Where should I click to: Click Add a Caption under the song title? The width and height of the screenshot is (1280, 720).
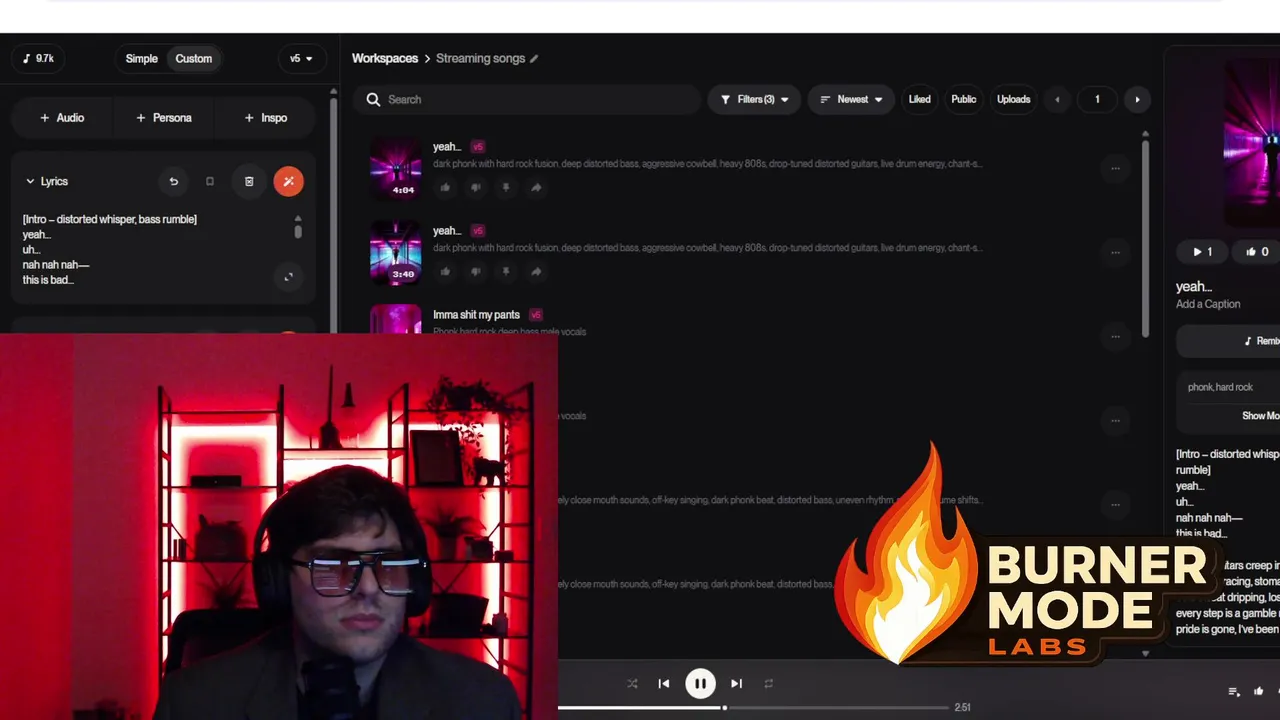pos(1208,304)
